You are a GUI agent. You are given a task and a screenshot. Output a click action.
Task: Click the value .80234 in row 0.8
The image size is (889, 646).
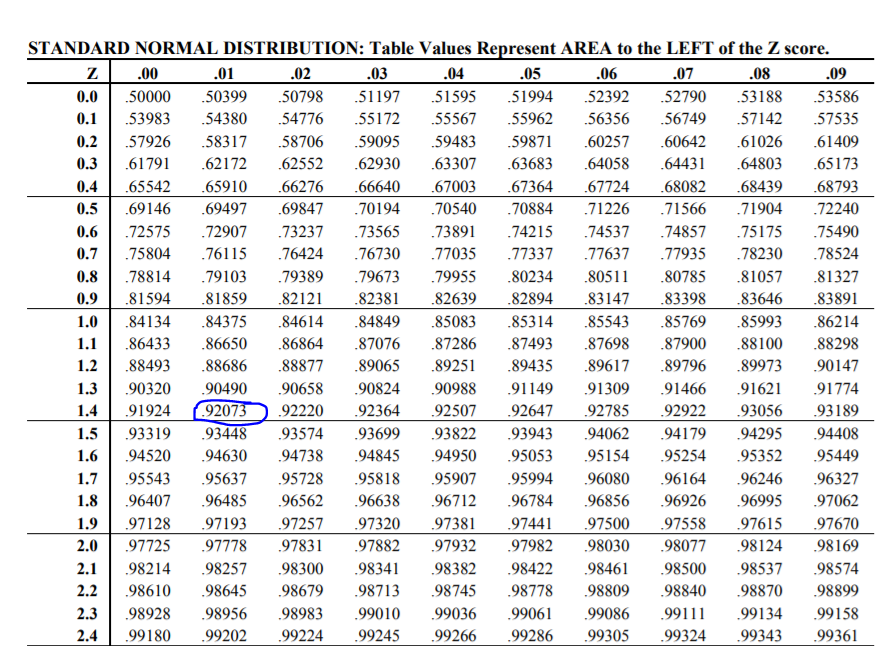531,276
